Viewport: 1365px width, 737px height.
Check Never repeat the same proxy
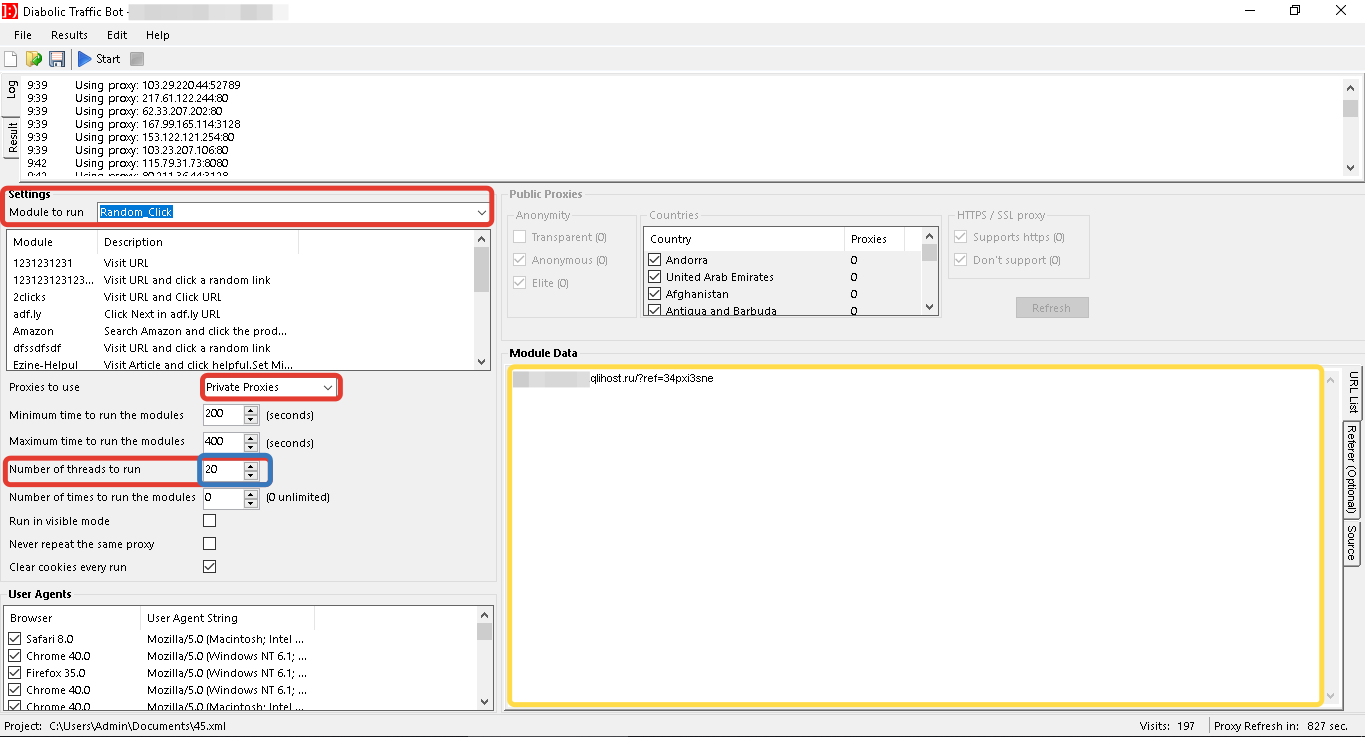coord(210,544)
